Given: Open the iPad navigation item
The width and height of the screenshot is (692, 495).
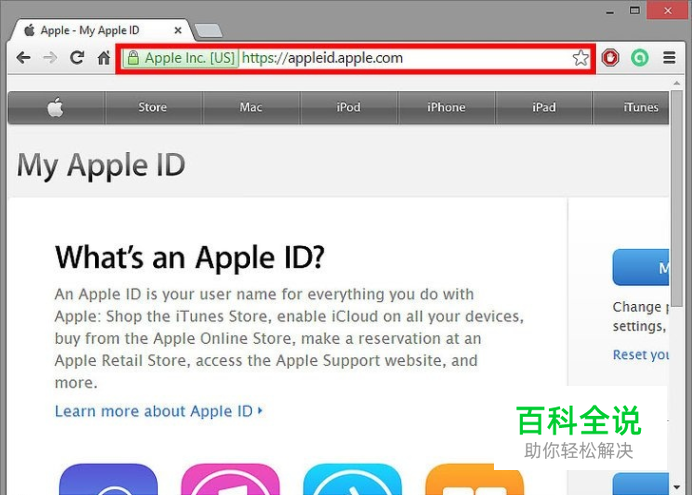Looking at the screenshot, I should [x=544, y=107].
